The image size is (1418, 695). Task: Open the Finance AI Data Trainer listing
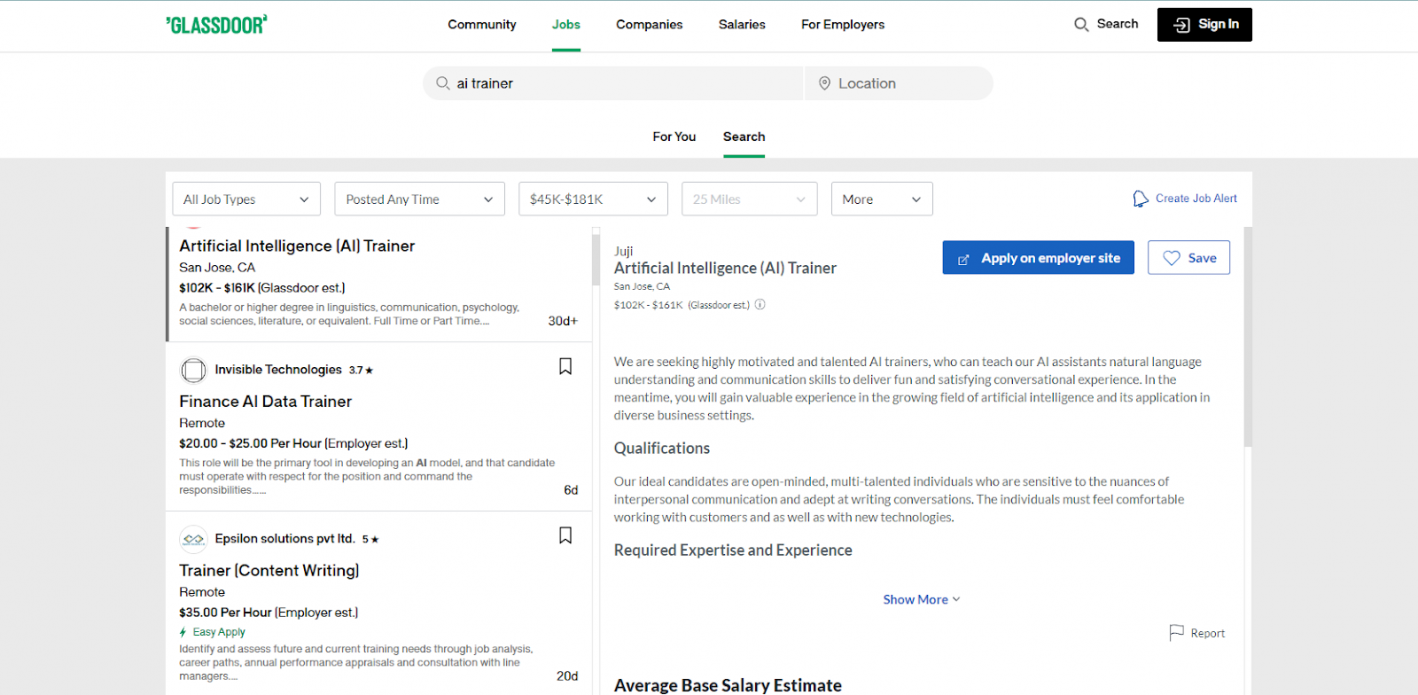point(266,401)
